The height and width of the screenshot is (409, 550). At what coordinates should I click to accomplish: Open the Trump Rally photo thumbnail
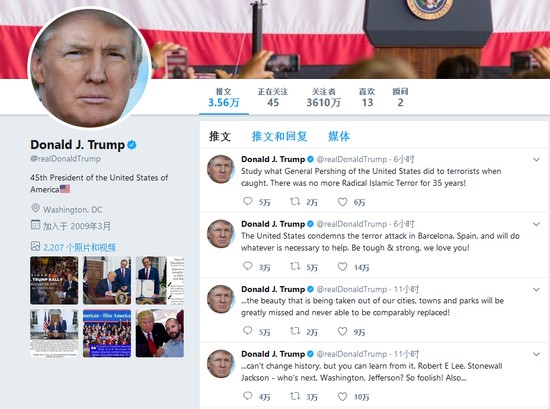54,280
